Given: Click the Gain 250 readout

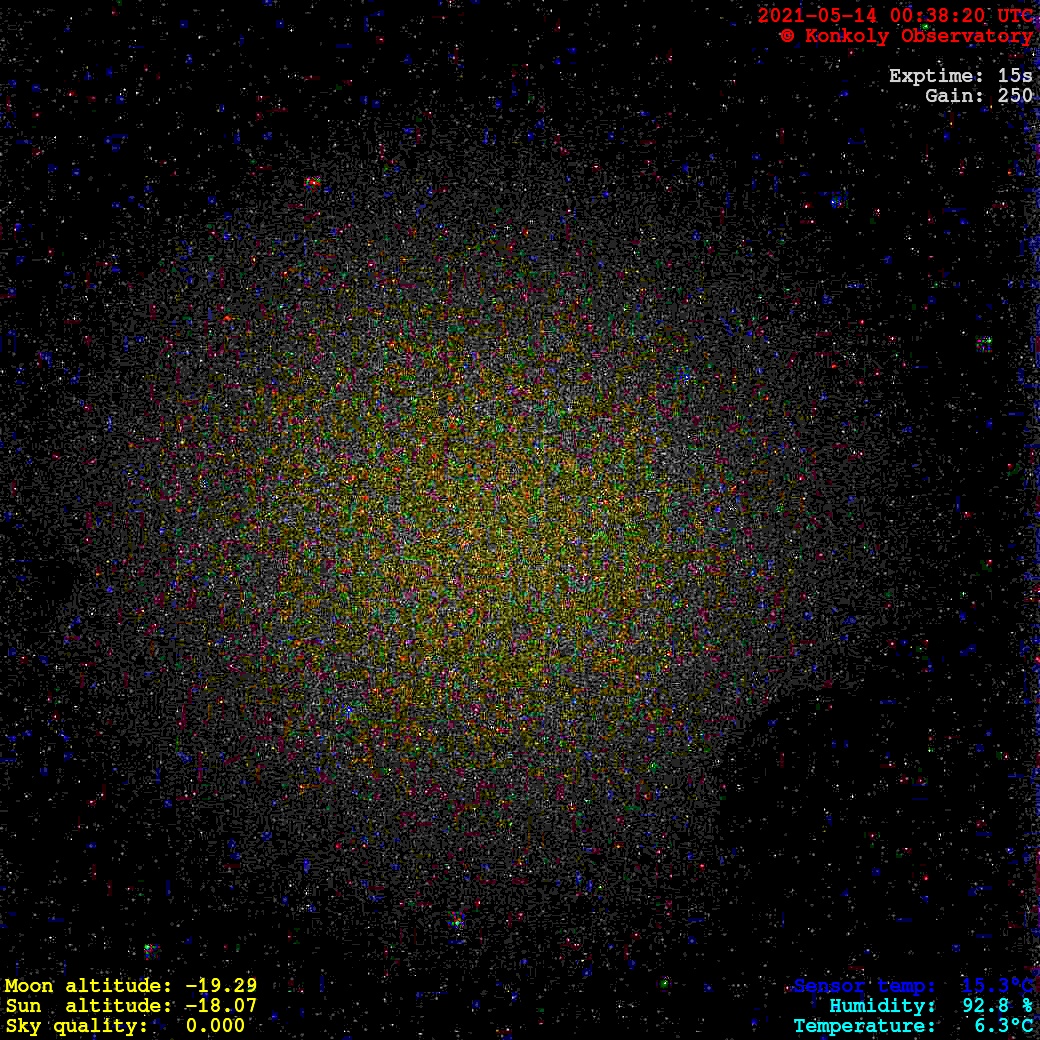Looking at the screenshot, I should 978,96.
